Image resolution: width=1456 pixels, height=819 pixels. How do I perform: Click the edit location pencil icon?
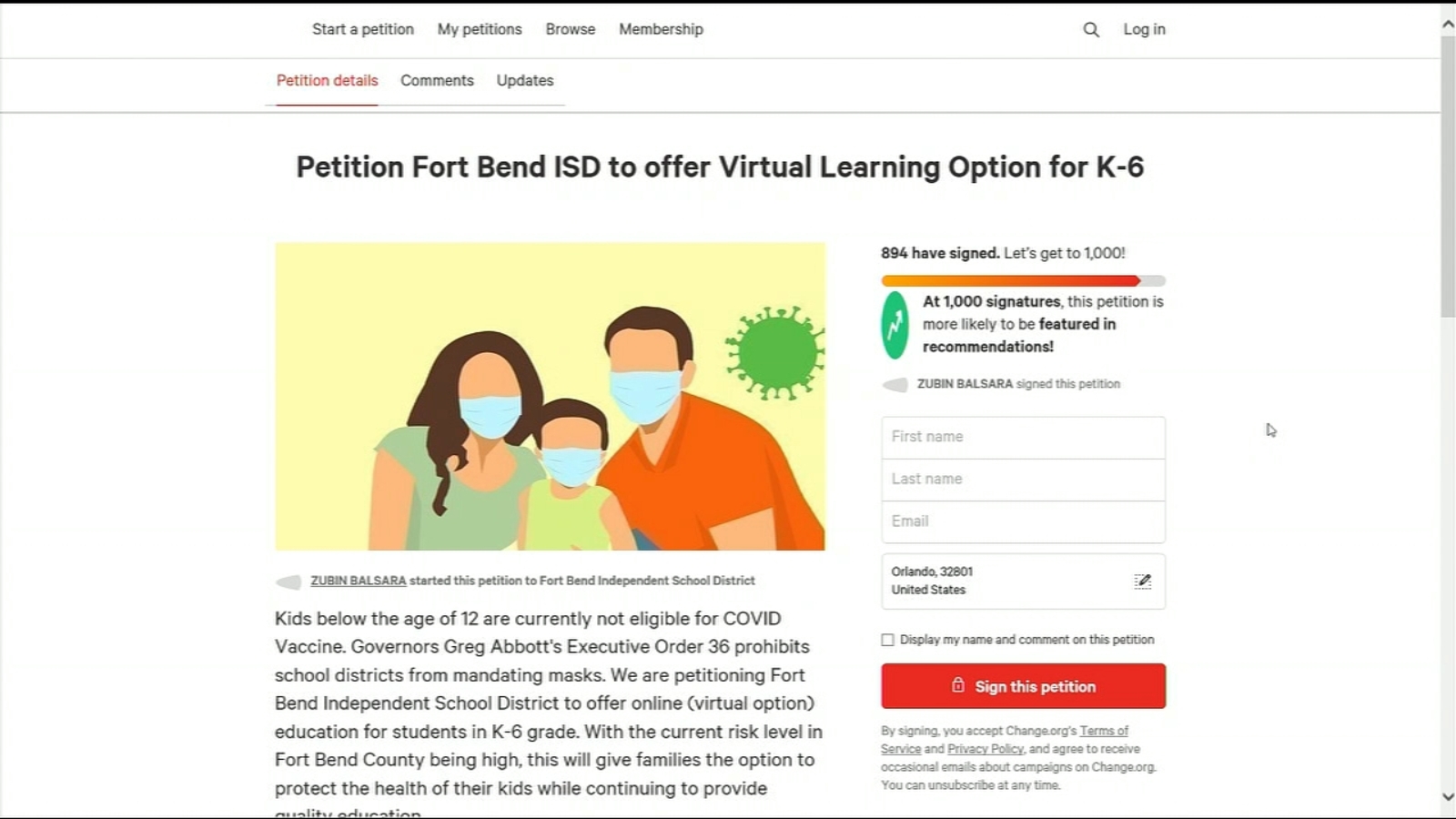pyautogui.click(x=1142, y=581)
